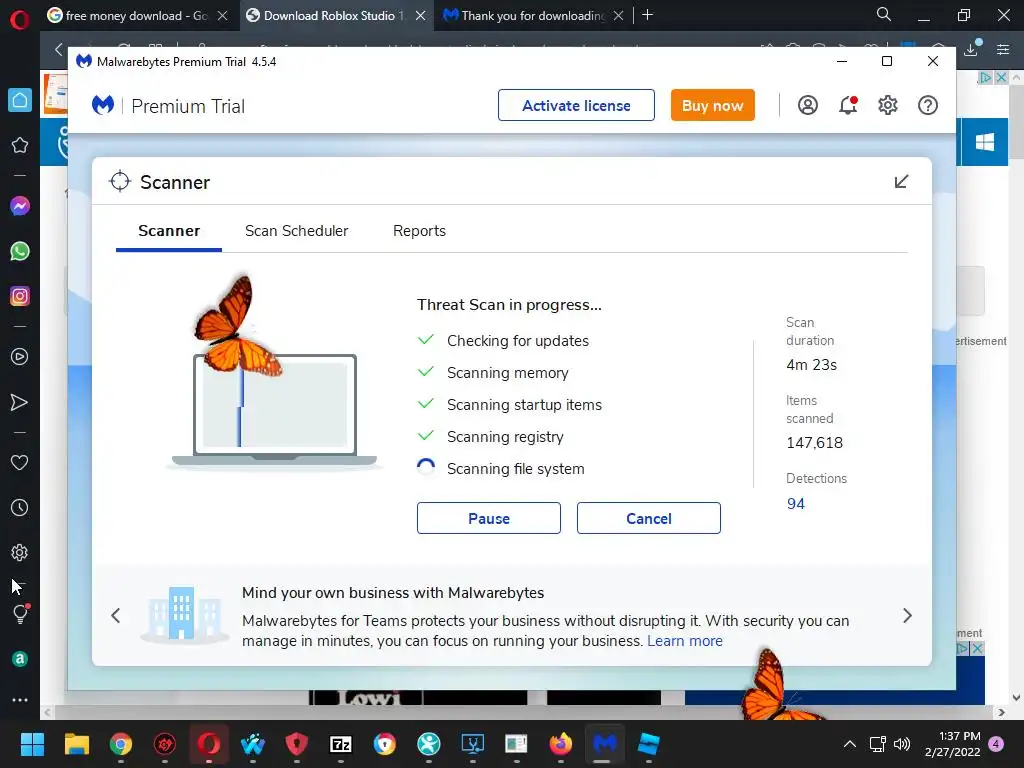Show hidden system tray icons chevron
This screenshot has width=1024, height=768.
point(850,744)
